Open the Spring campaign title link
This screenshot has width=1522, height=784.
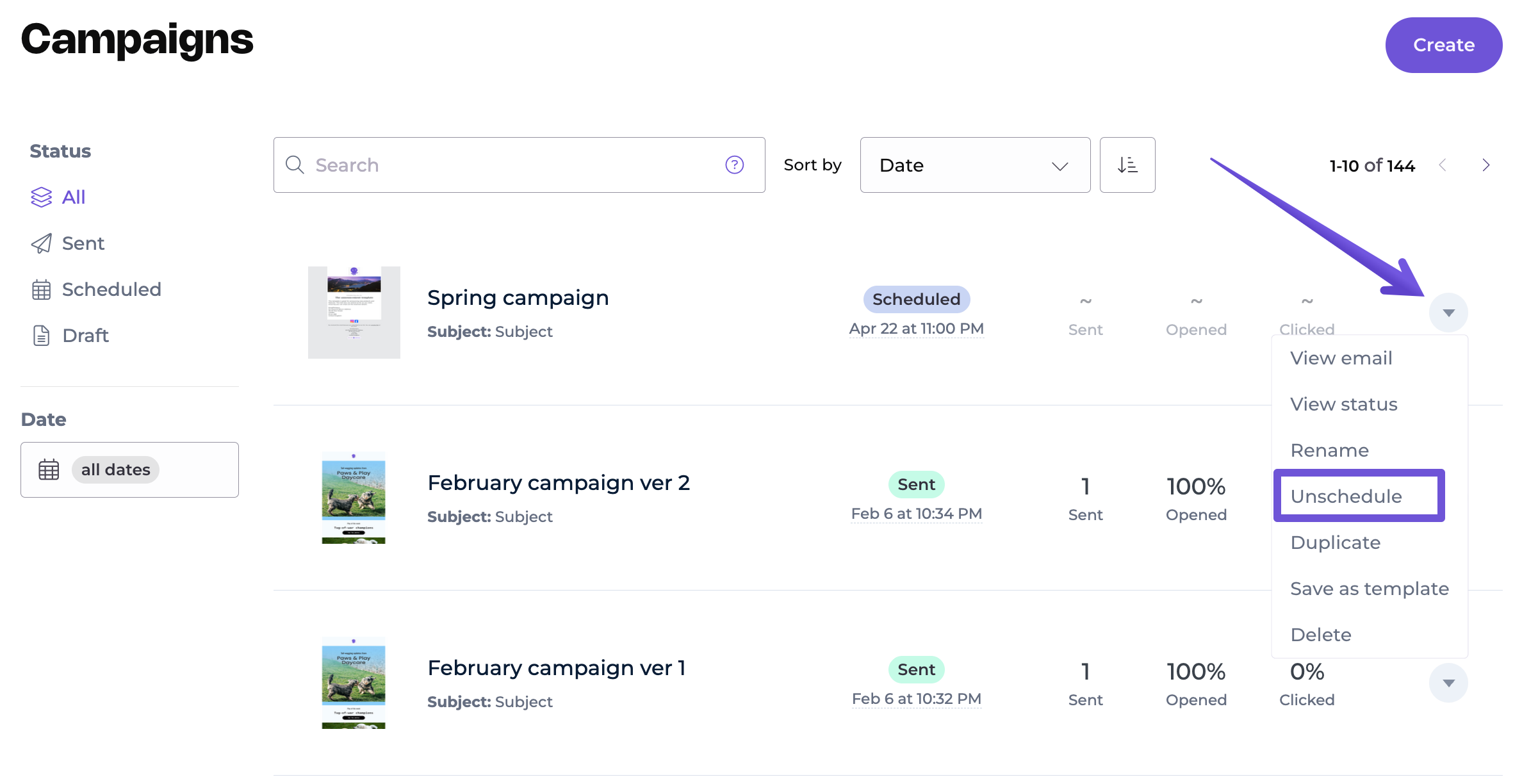tap(518, 298)
